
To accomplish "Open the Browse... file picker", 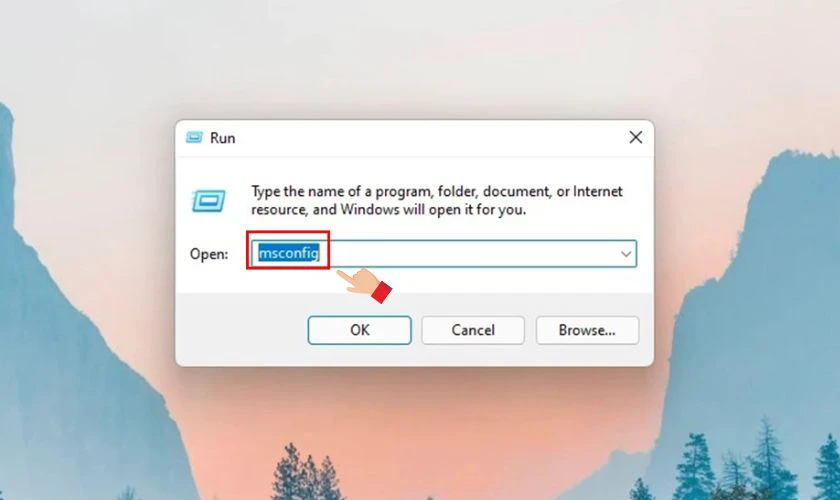I will (x=587, y=330).
